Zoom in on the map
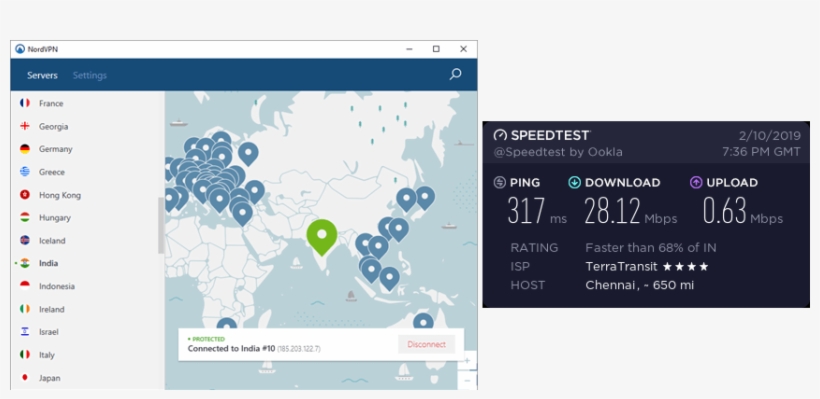The height and width of the screenshot is (399, 820). (467, 360)
